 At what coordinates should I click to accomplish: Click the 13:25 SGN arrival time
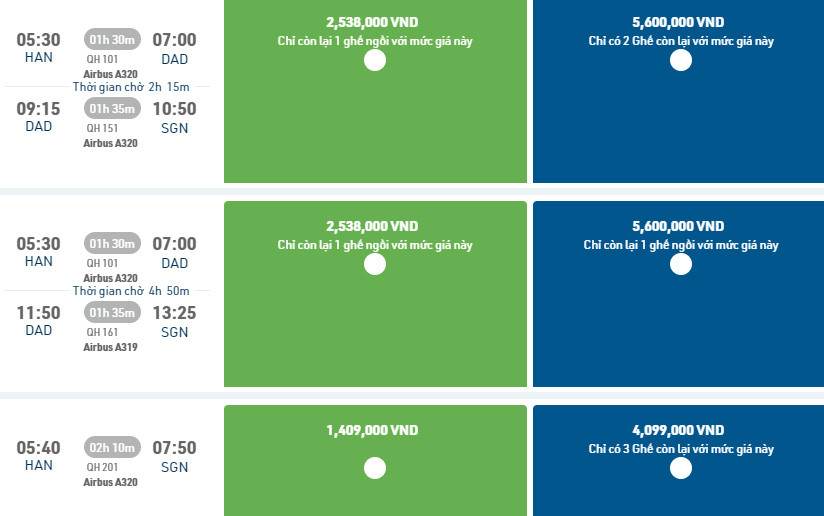pyautogui.click(x=174, y=313)
